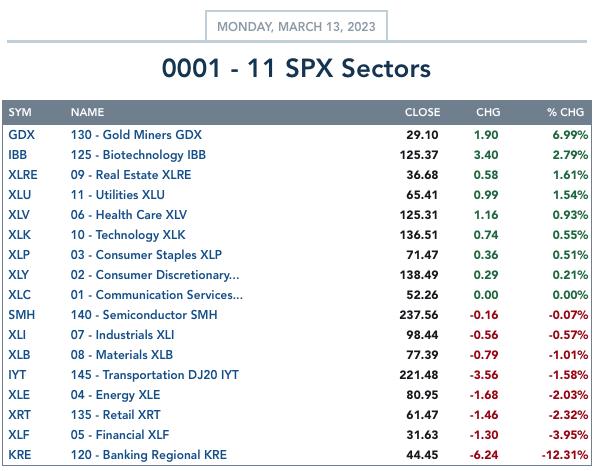This screenshot has height=471, width=597.
Task: Open 03 - Consumer Staples XLP link
Action: [x=146, y=255]
